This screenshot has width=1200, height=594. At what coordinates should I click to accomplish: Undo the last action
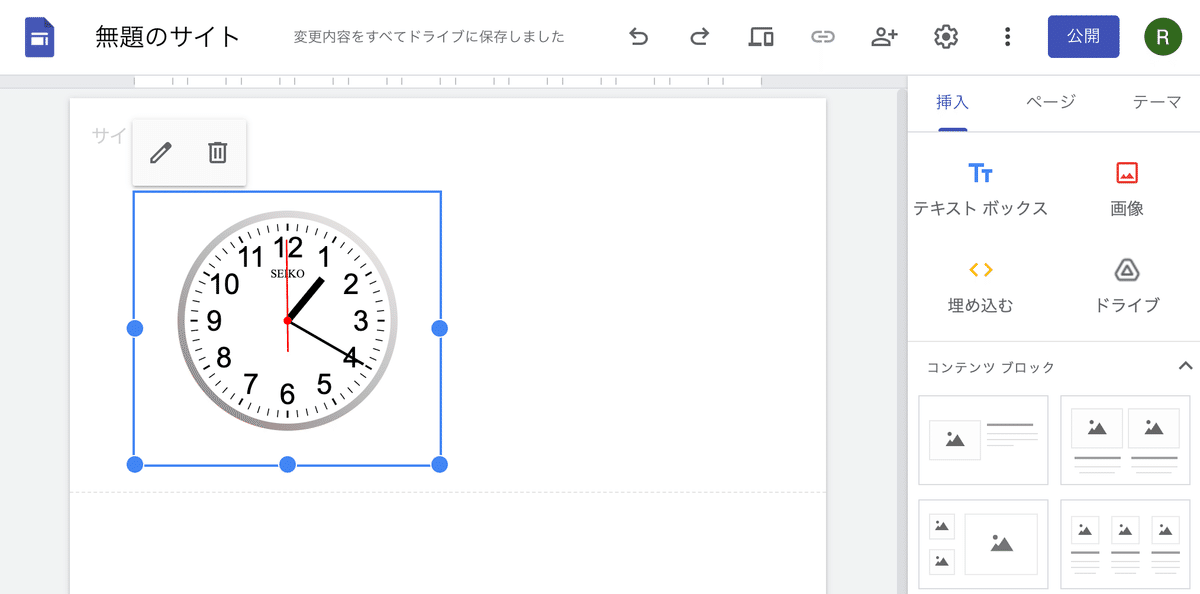[x=639, y=37]
